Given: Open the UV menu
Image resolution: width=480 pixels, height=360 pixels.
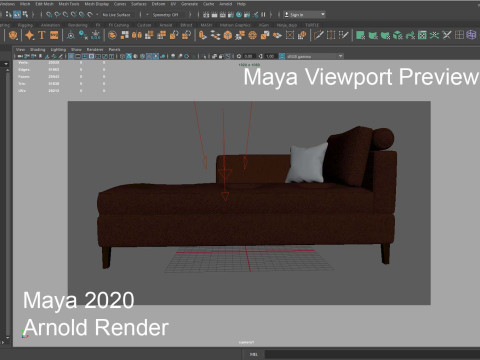Looking at the screenshot, I should point(173,4).
